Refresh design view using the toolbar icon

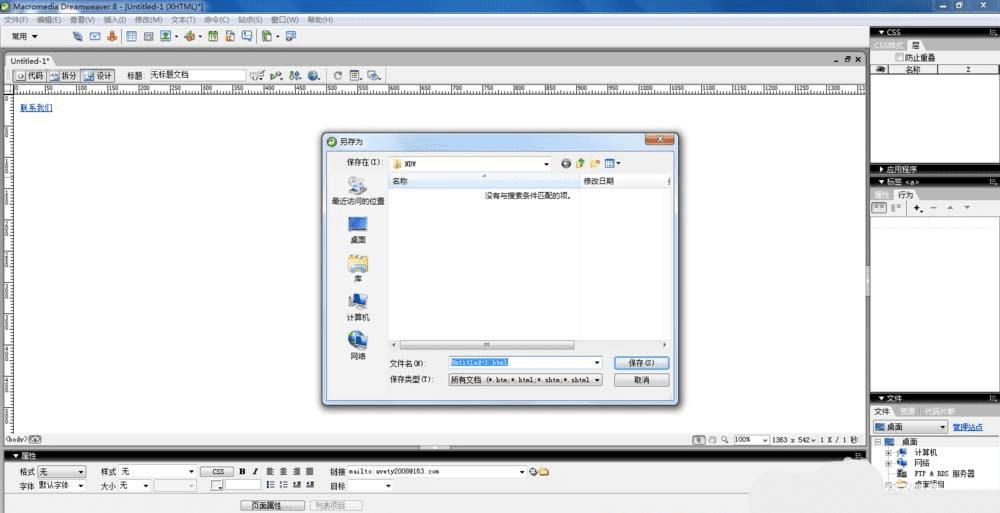pyautogui.click(x=337, y=75)
